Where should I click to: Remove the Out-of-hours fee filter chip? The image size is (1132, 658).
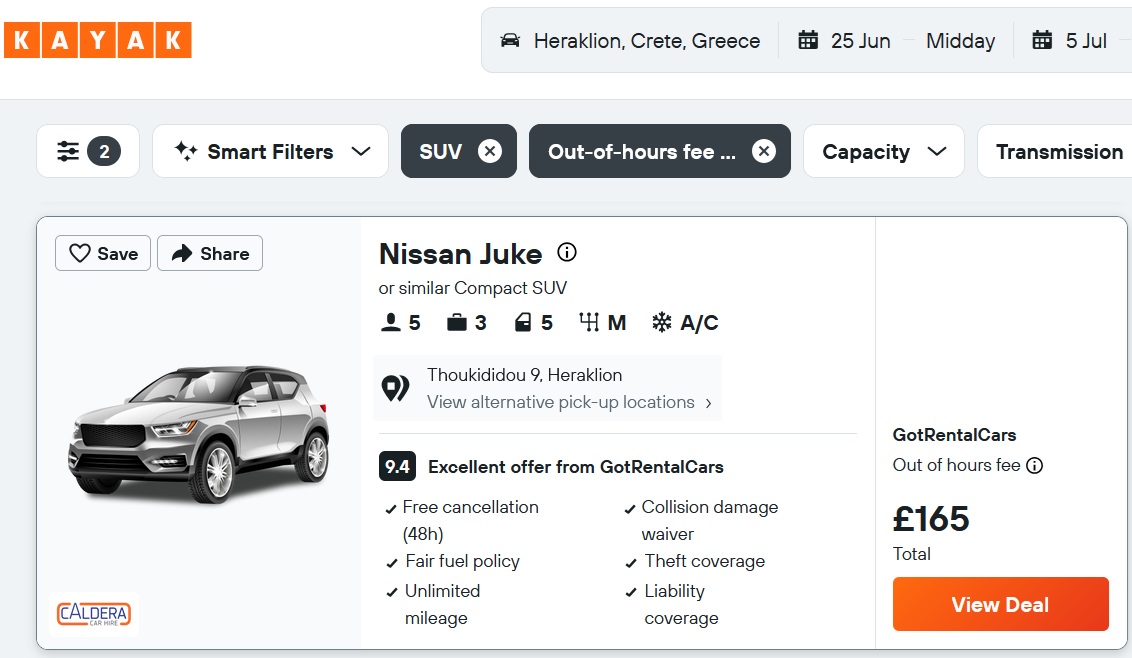(764, 151)
